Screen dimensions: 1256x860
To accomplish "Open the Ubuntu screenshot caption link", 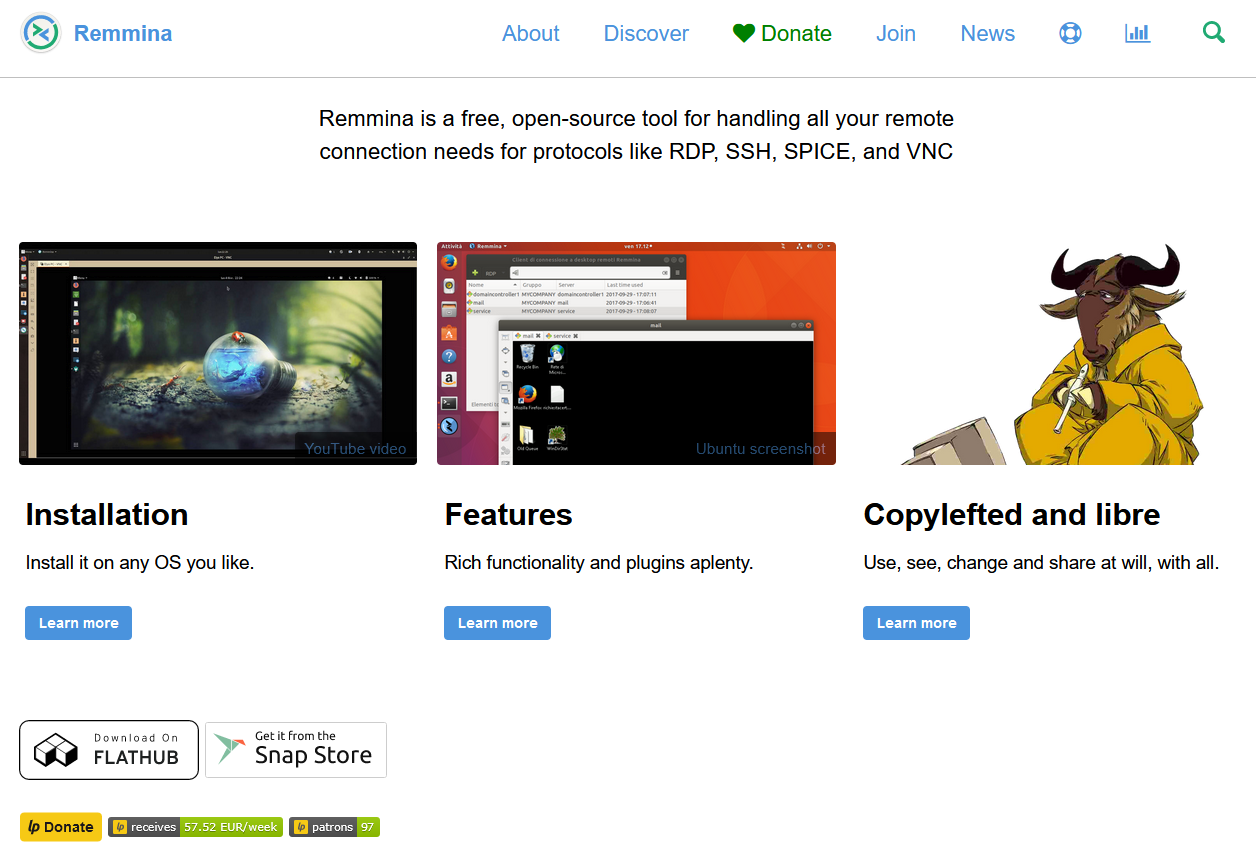I will click(x=761, y=448).
